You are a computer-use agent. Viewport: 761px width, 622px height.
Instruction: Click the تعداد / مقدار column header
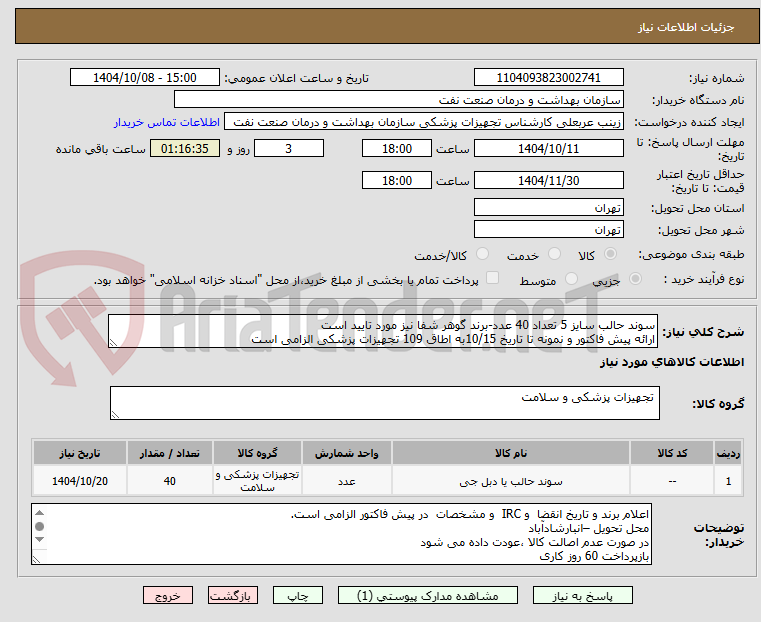pyautogui.click(x=169, y=453)
